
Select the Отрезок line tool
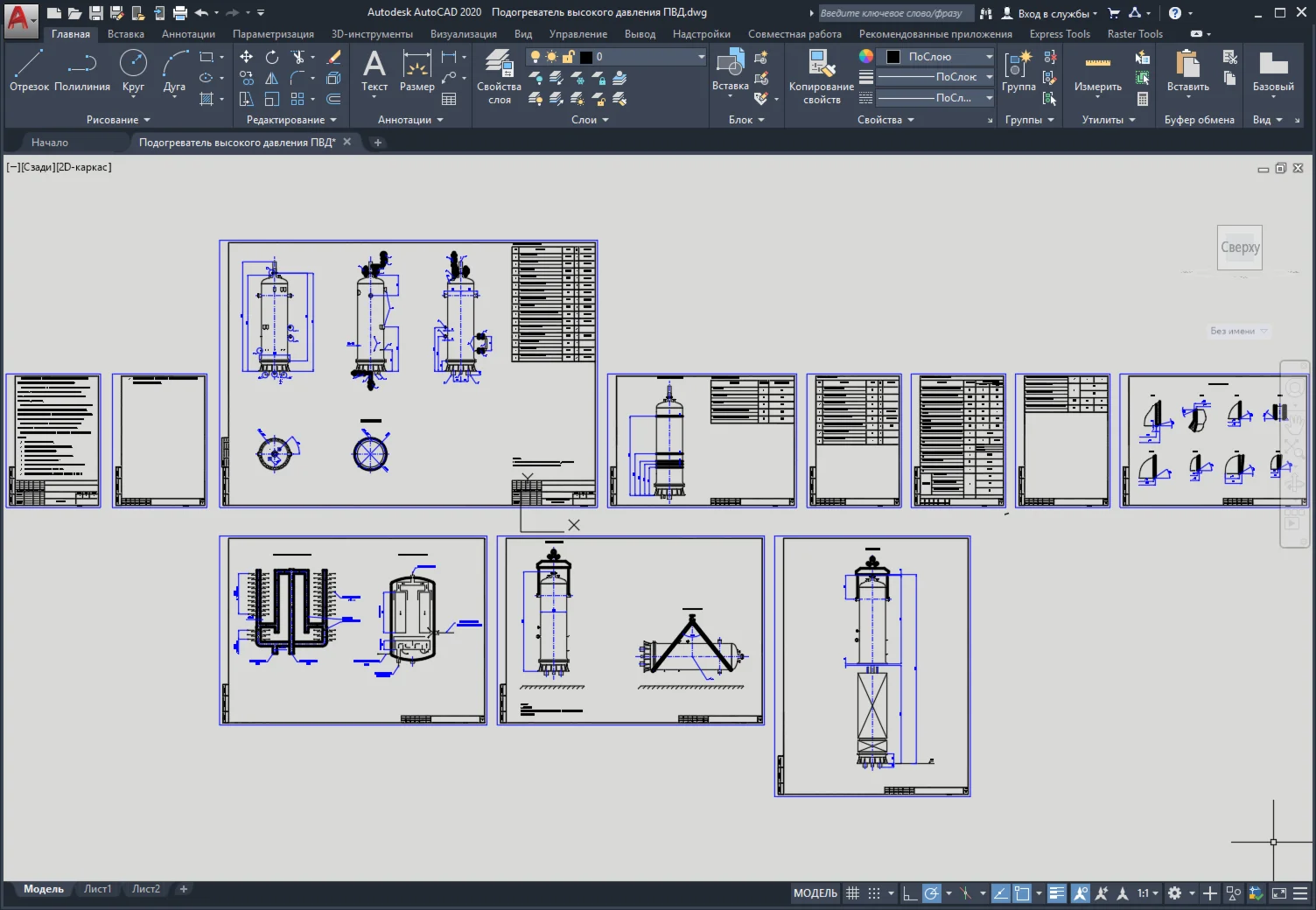coord(29,70)
